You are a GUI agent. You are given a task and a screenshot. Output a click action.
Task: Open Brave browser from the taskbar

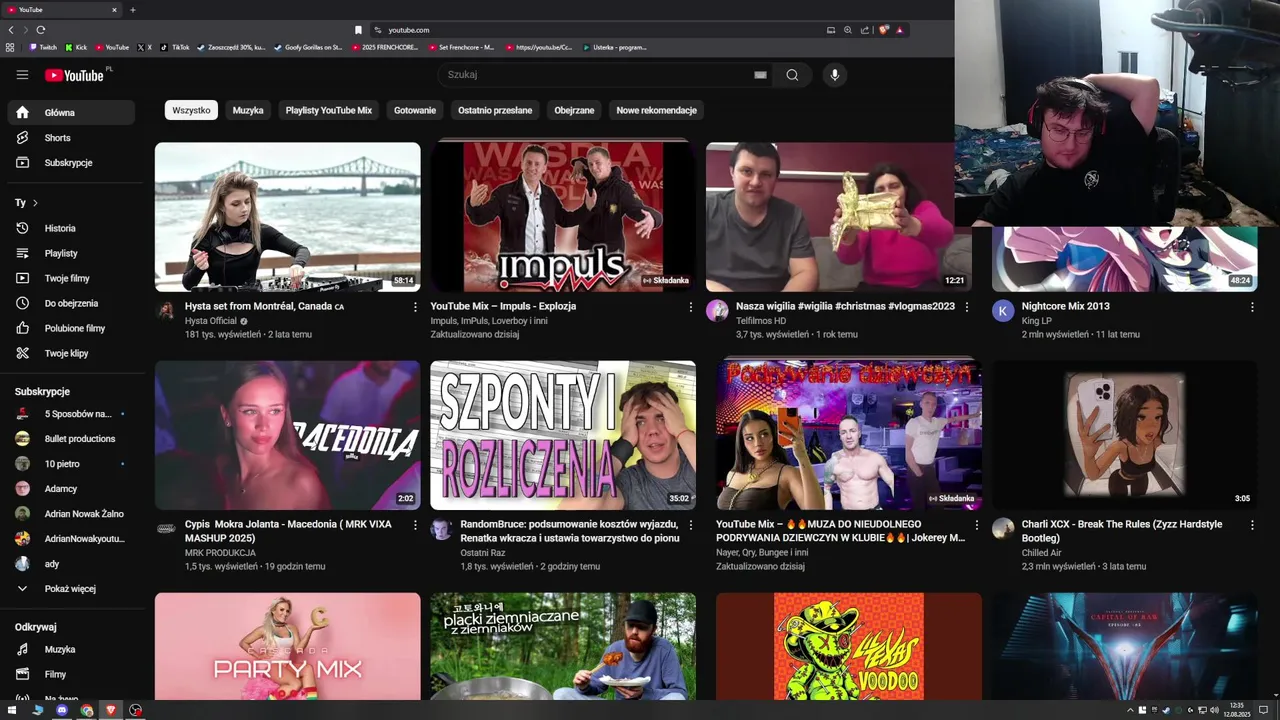111,710
